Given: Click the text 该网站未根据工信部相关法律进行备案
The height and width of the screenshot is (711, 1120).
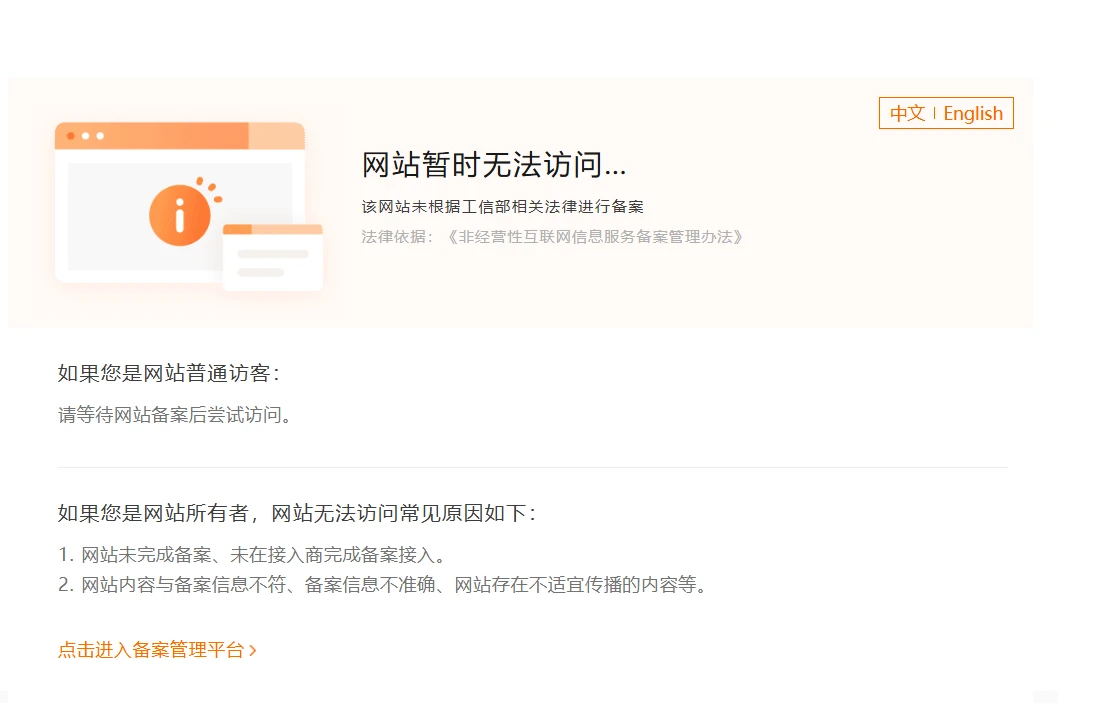Looking at the screenshot, I should [502, 207].
